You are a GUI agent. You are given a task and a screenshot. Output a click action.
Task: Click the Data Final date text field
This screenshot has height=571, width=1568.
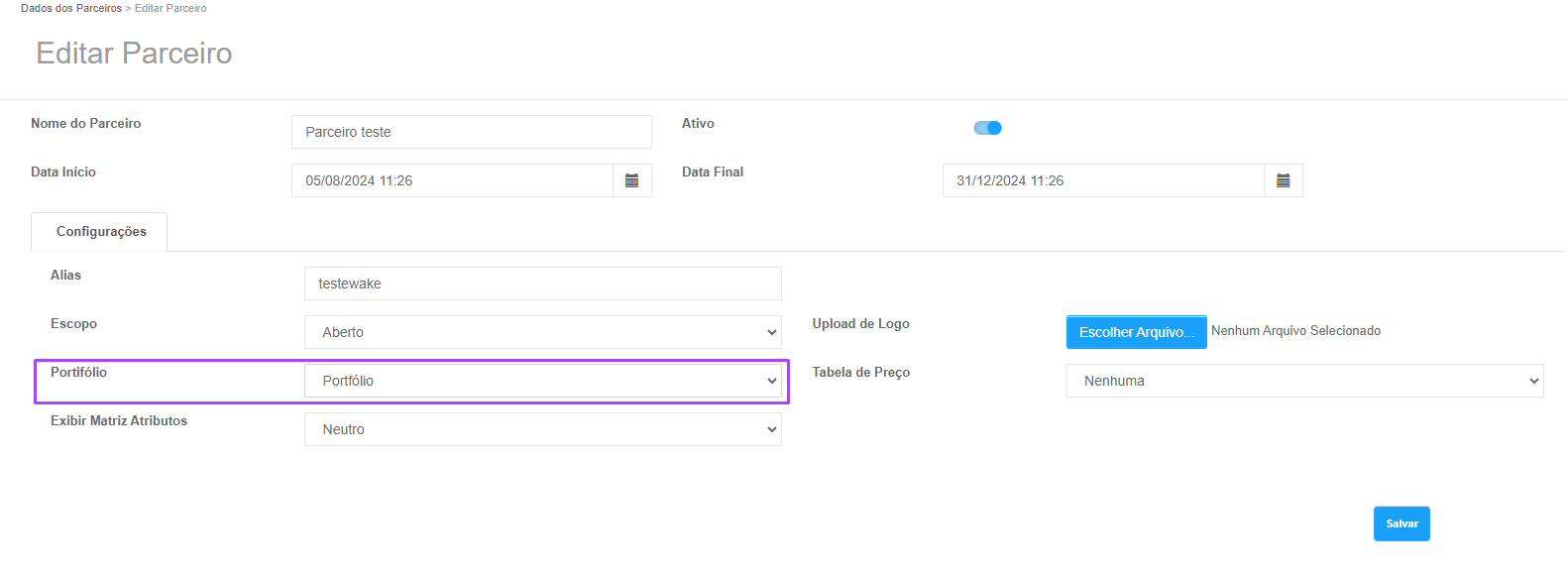tap(1103, 180)
